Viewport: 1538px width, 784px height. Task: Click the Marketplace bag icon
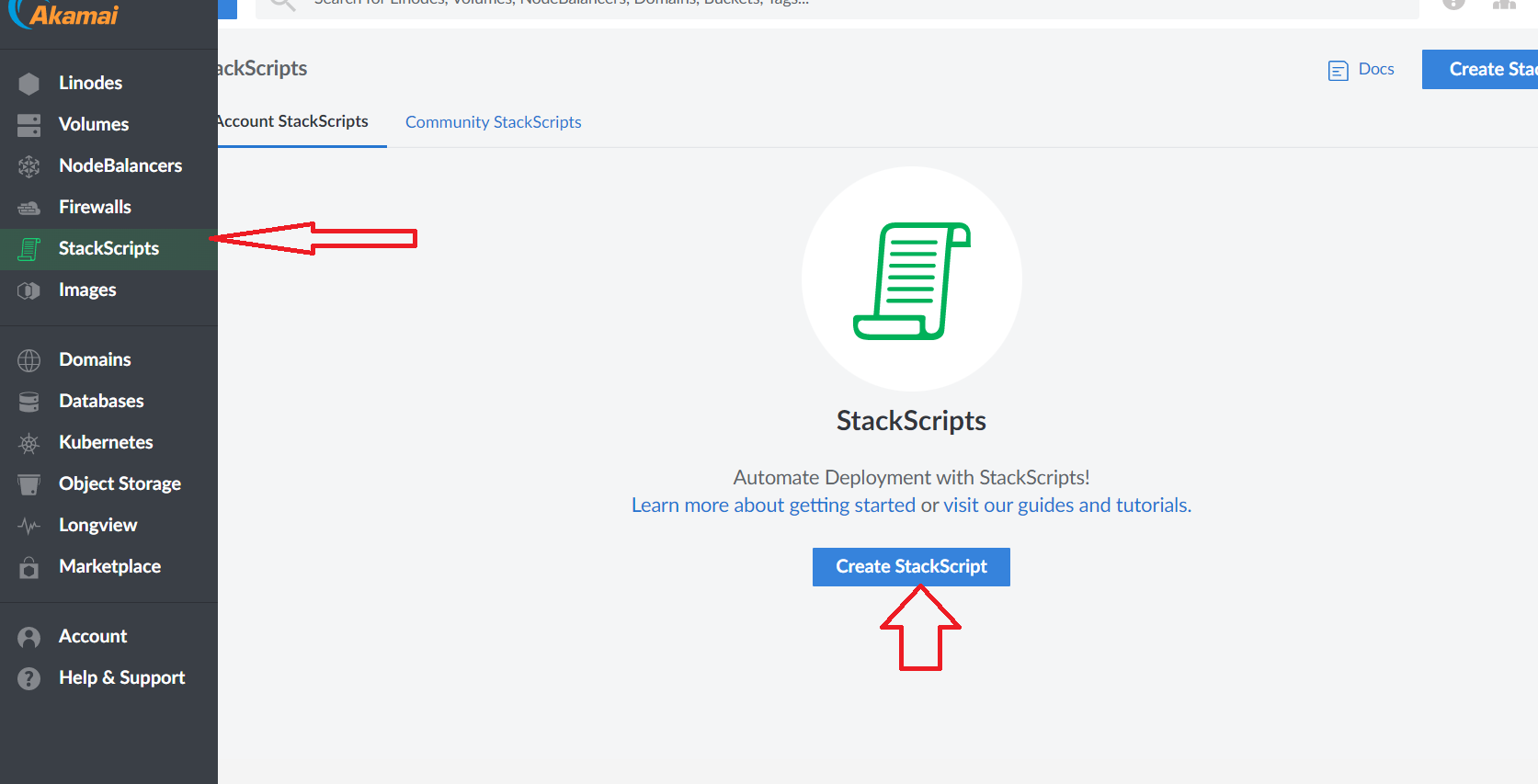[x=29, y=567]
